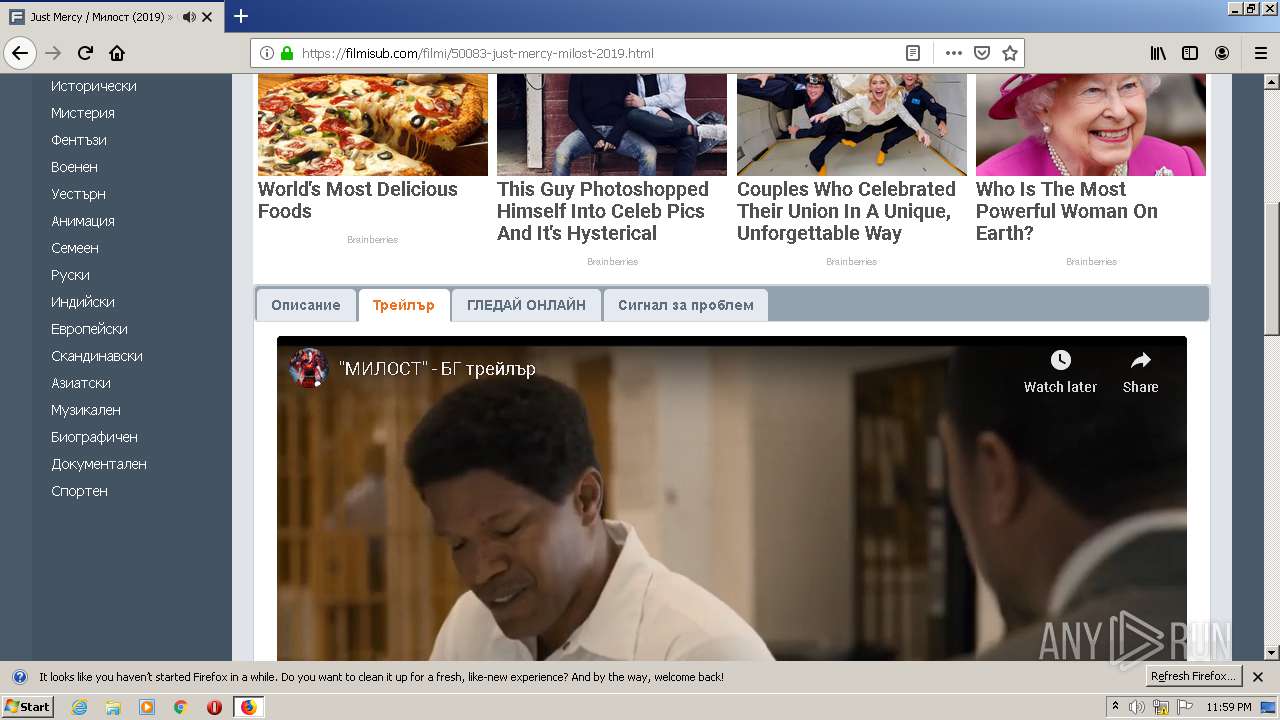This screenshot has height=720, width=1280.
Task: Click the page vertical scrollbar thumb
Action: pos(1272,268)
